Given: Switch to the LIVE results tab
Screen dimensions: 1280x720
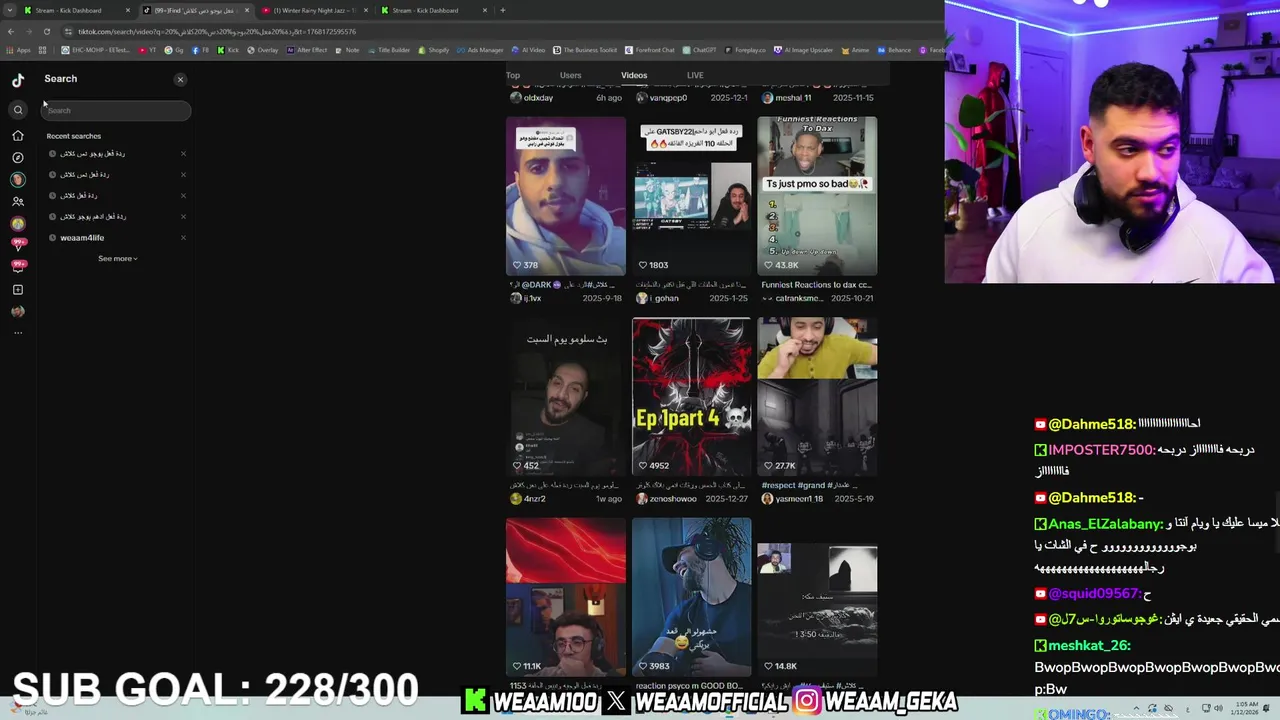Looking at the screenshot, I should tap(695, 75).
